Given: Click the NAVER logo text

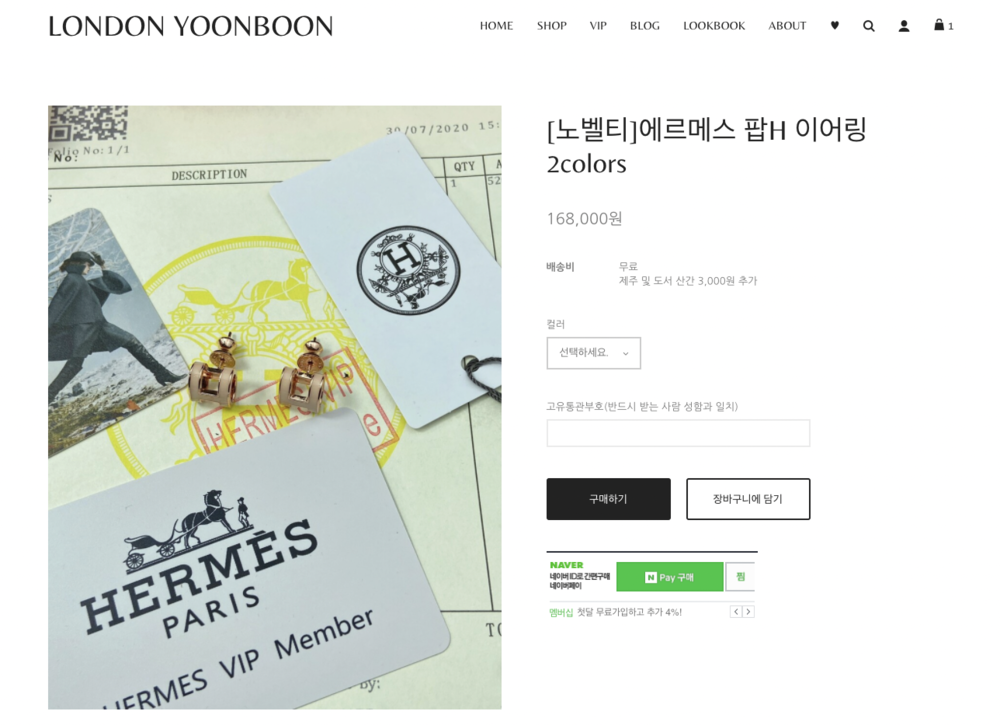Looking at the screenshot, I should click(566, 565).
